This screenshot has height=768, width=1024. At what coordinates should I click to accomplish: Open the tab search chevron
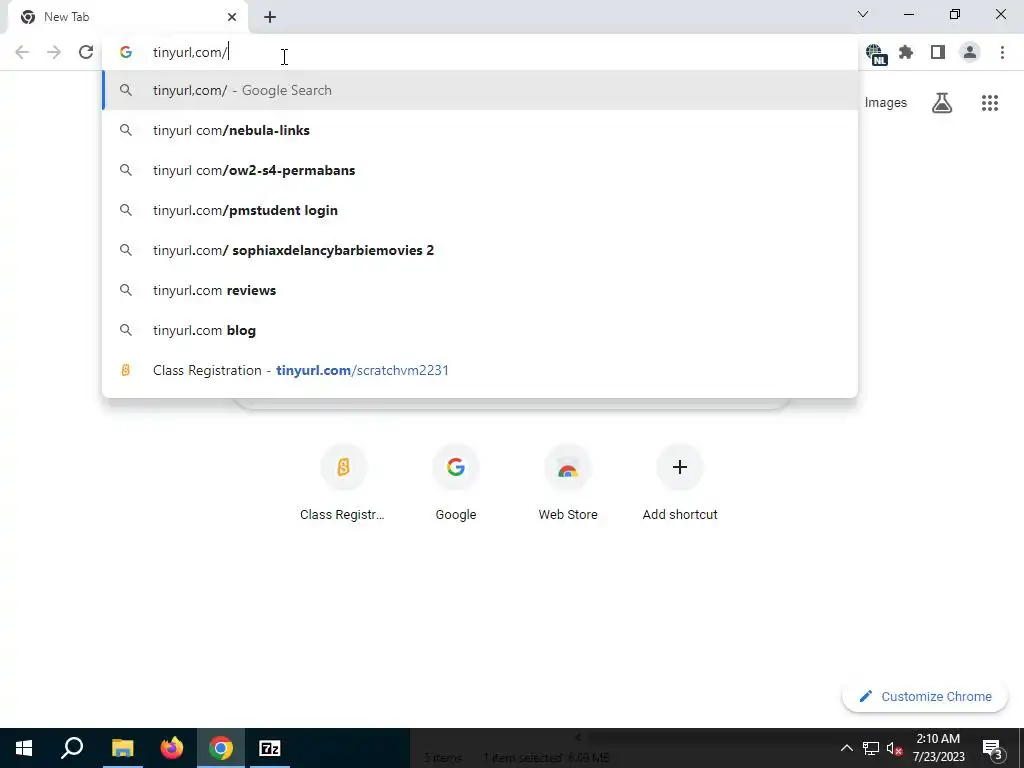863,14
